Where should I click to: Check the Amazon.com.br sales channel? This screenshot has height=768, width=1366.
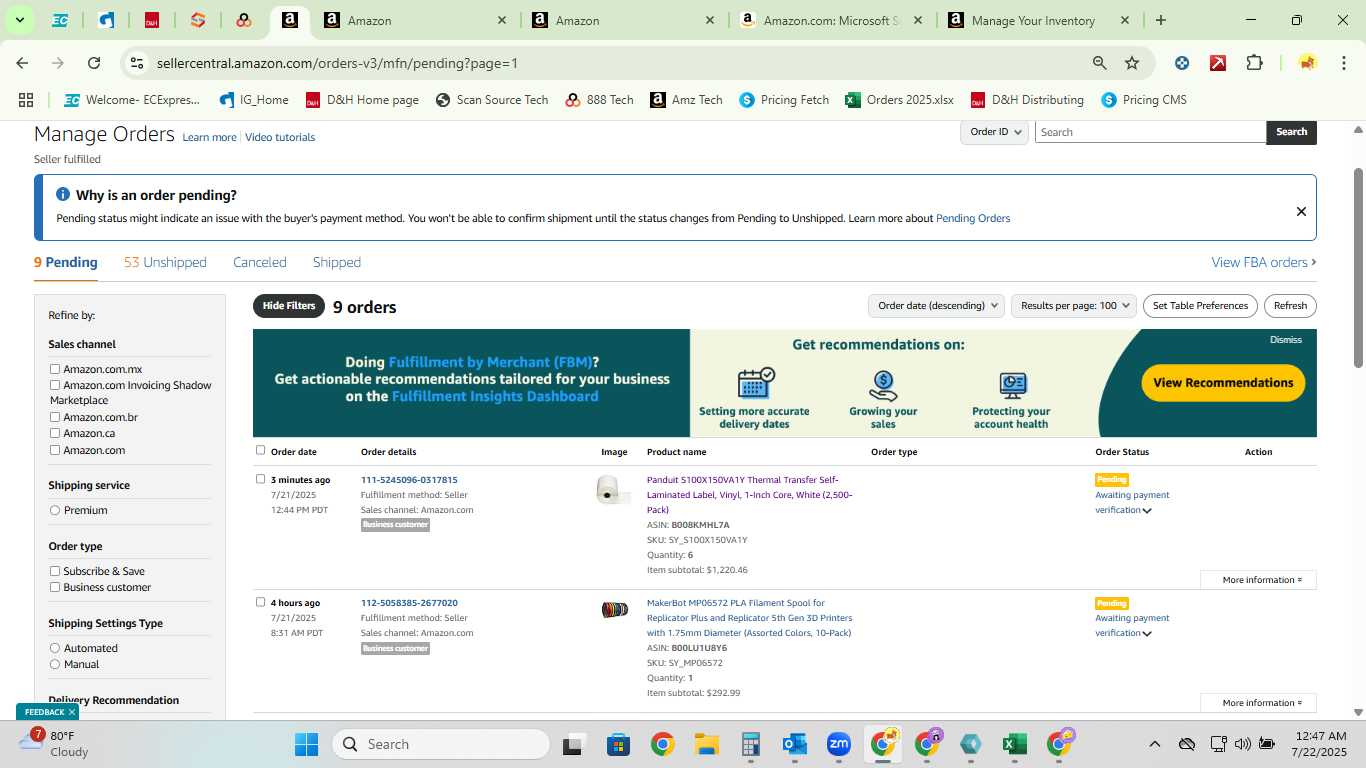(55, 417)
